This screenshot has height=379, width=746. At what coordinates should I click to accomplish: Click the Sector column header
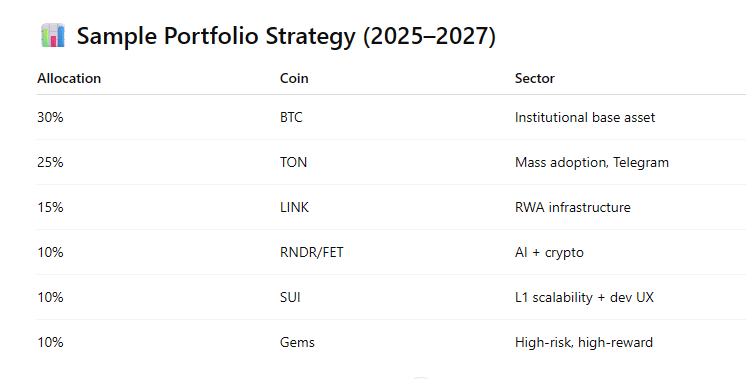[x=535, y=78]
